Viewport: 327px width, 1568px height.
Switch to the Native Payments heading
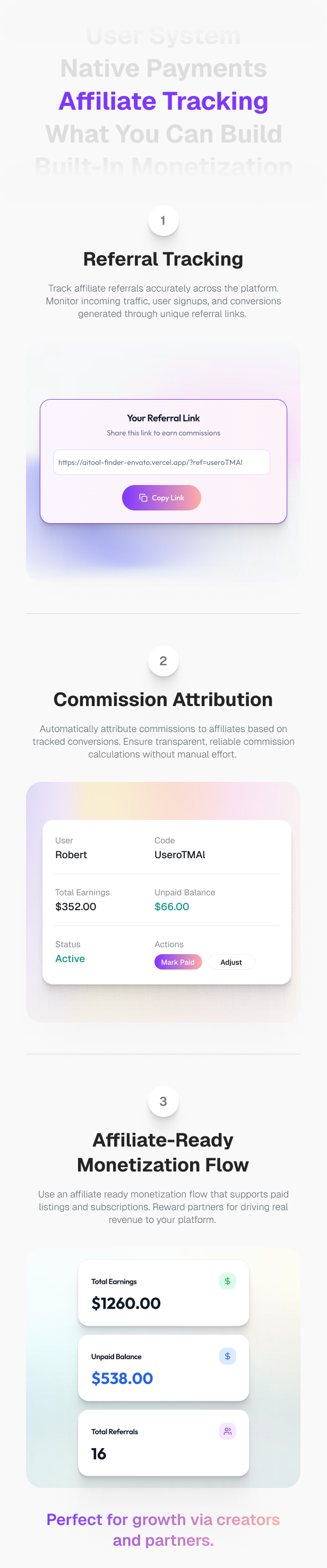tap(164, 69)
